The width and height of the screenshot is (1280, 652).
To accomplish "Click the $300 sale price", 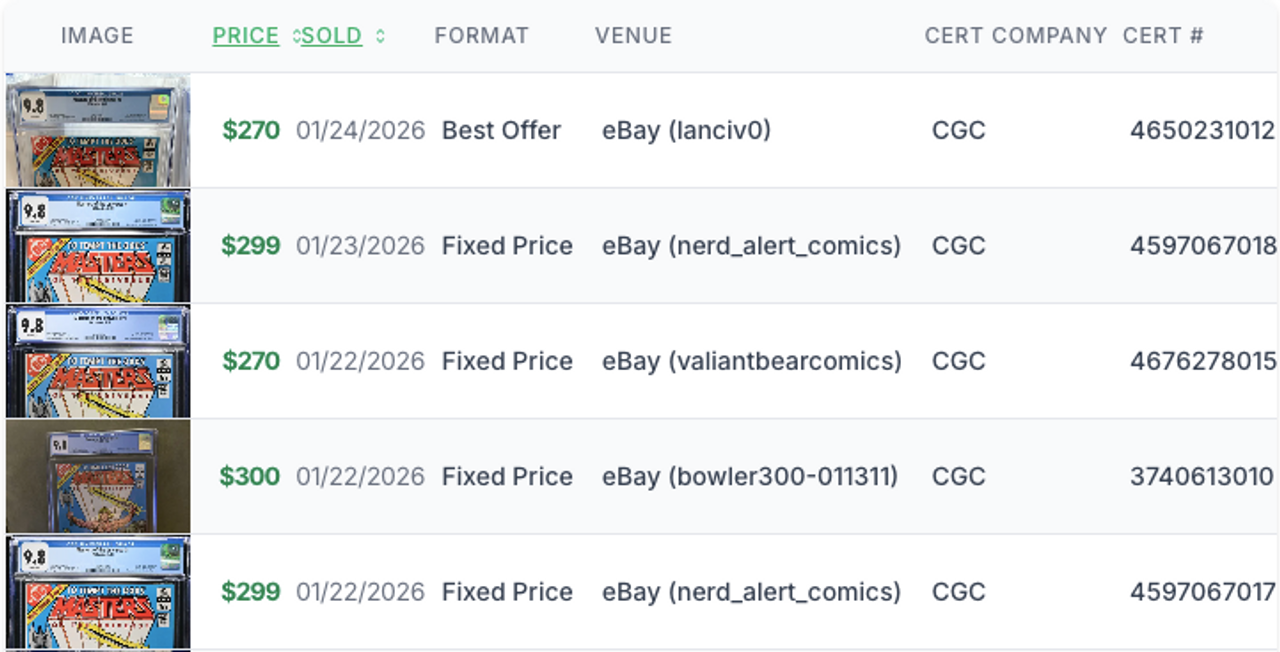I will [x=250, y=476].
